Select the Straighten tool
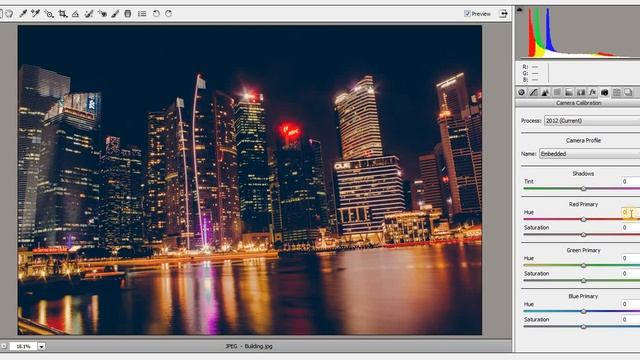Viewport: 640px width, 360px height. pyautogui.click(x=76, y=14)
